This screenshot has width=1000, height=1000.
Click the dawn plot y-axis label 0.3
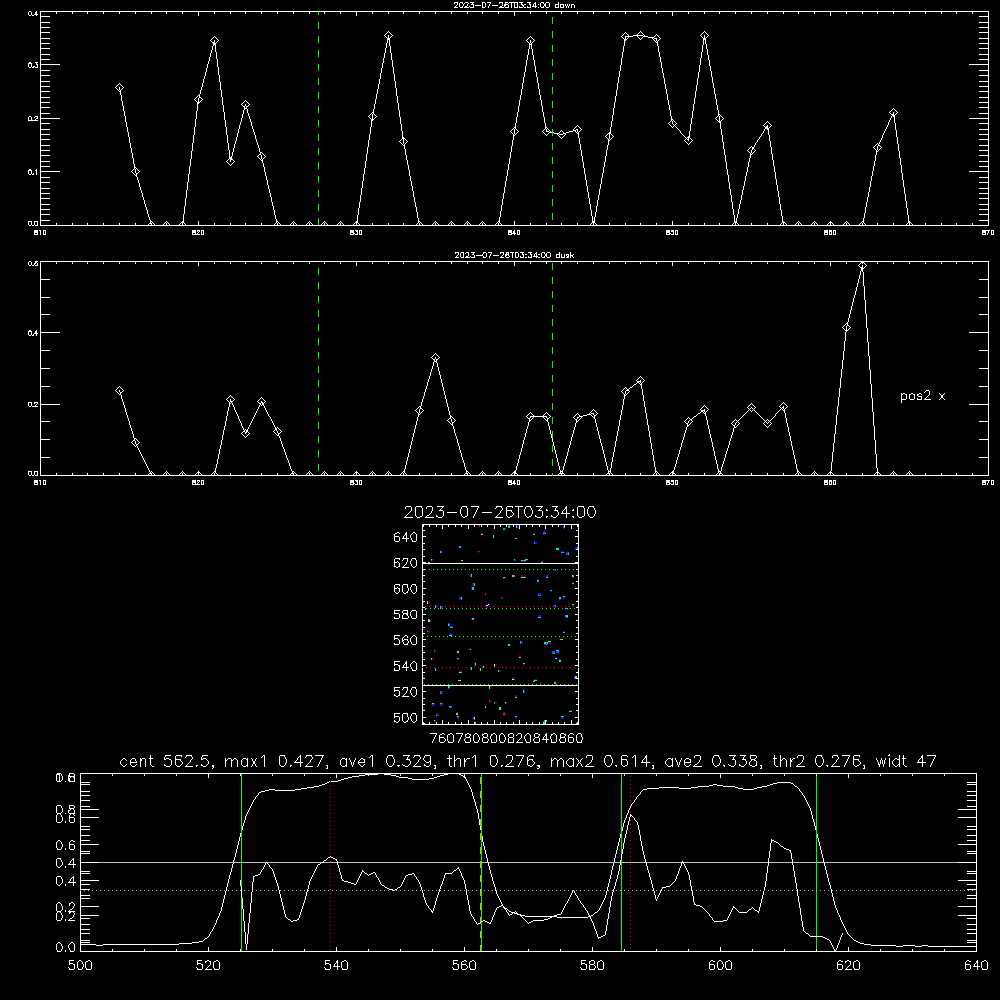click(x=33, y=65)
